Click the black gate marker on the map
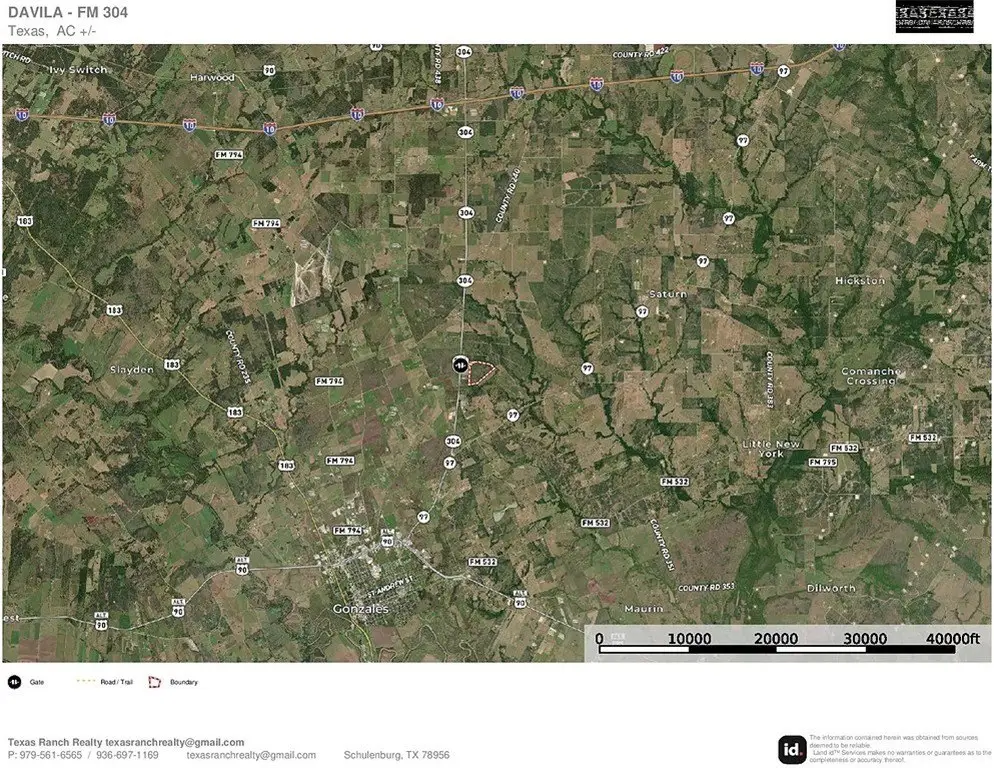The height and width of the screenshot is (768, 994). (460, 366)
